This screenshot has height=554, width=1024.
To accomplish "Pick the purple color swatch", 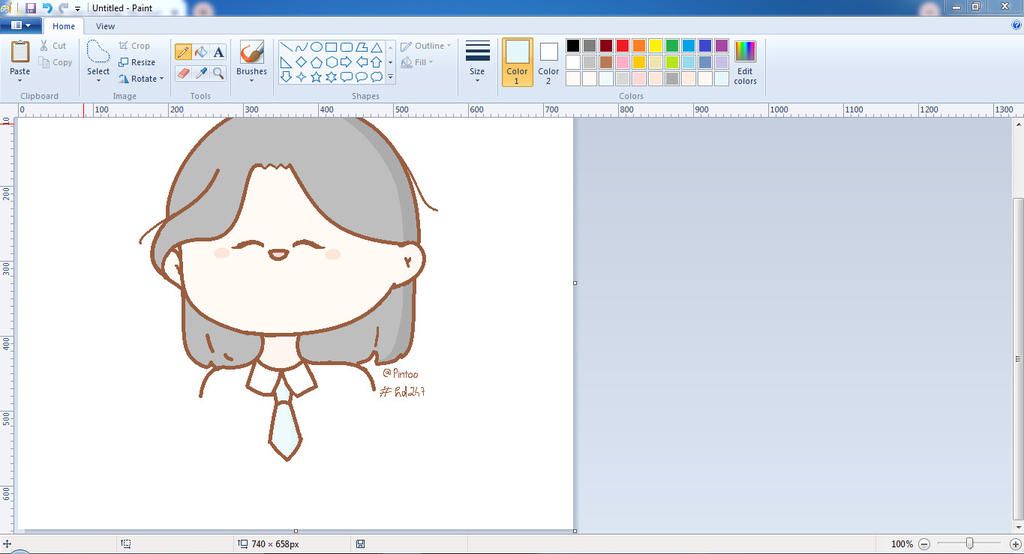I will 722,45.
